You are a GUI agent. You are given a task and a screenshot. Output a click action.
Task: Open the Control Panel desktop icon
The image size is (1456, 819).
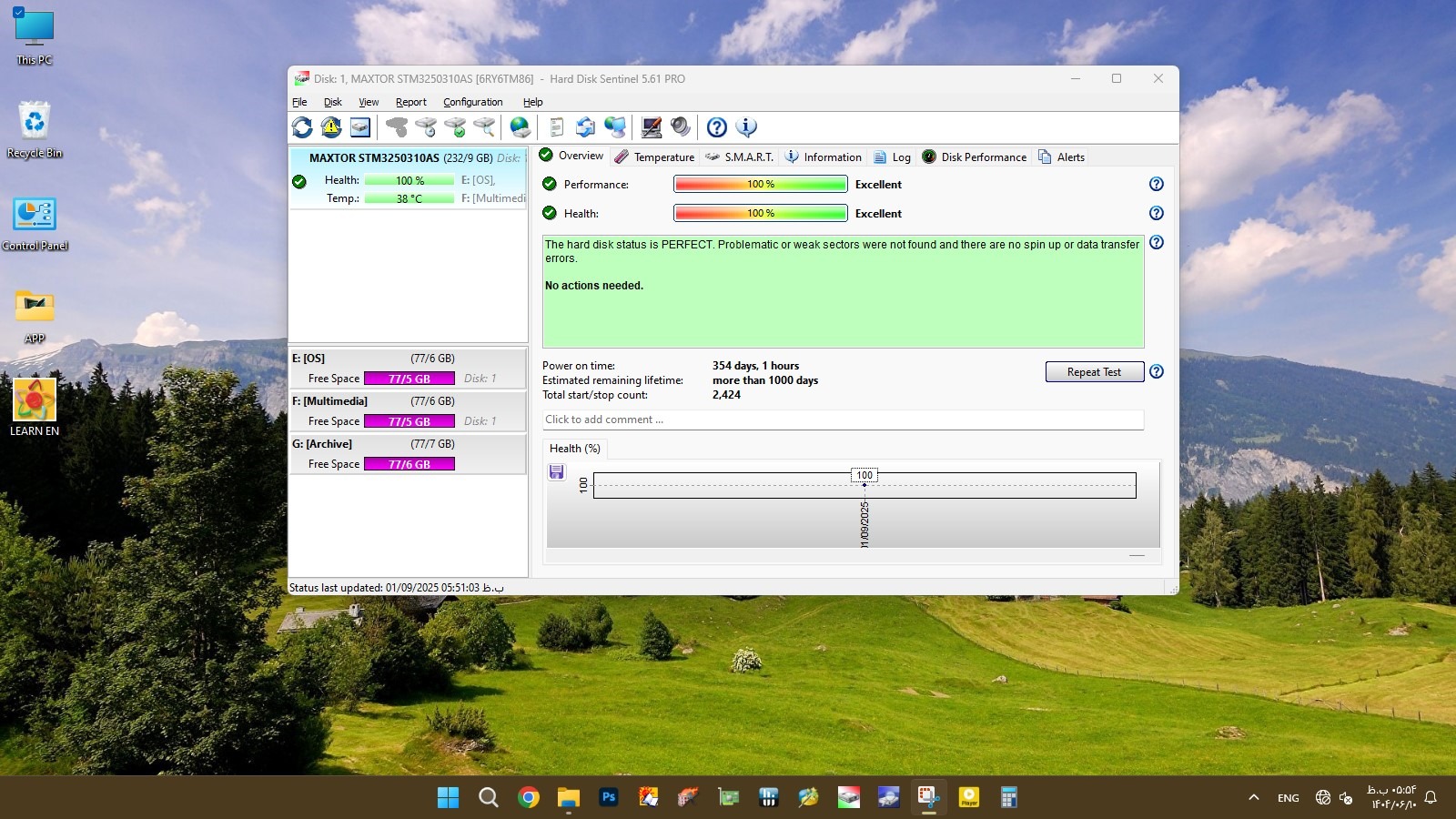point(35,224)
